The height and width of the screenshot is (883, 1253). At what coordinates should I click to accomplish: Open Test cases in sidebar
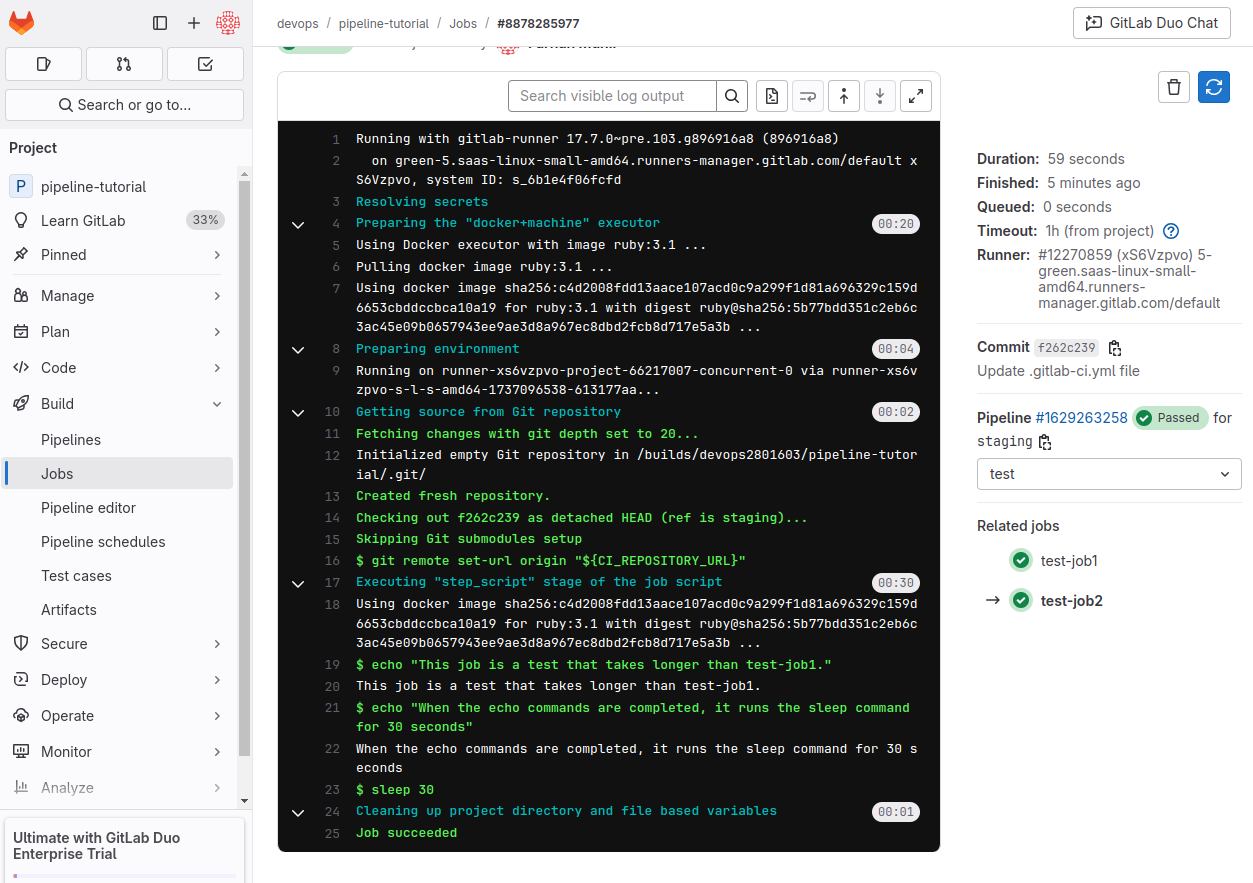(x=119, y=576)
